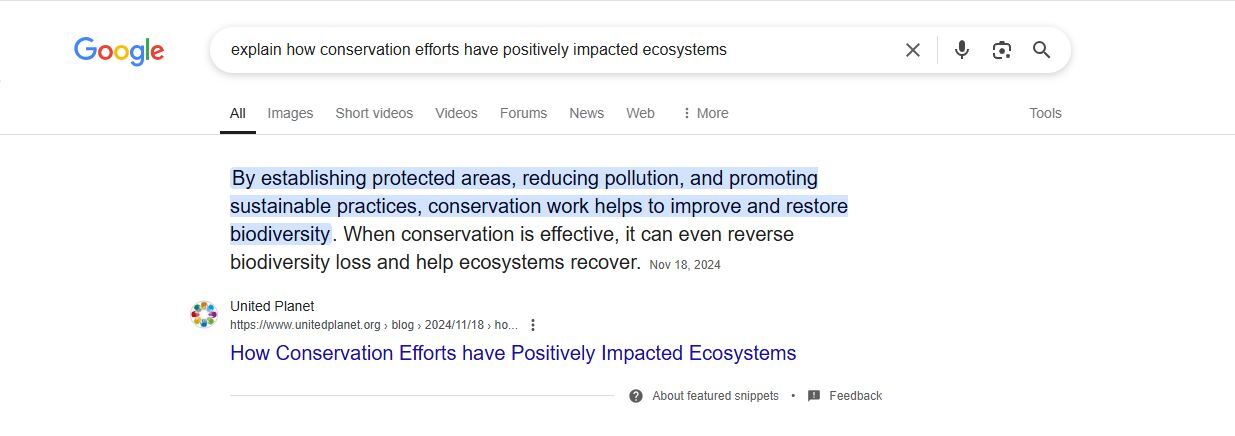The width and height of the screenshot is (1235, 436).
Task: Switch to the Images tab
Action: click(290, 113)
